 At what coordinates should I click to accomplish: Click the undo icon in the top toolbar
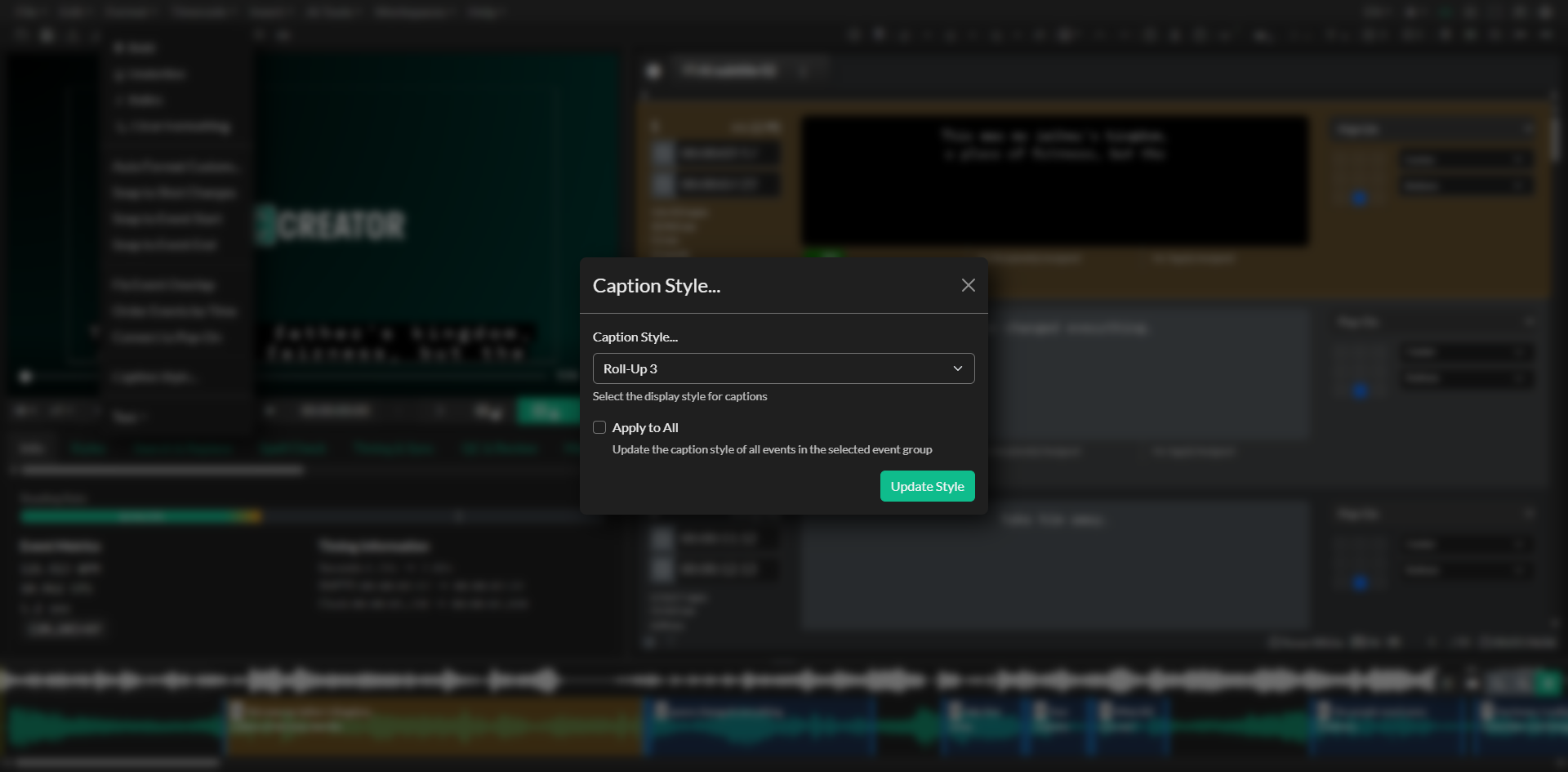[72, 35]
